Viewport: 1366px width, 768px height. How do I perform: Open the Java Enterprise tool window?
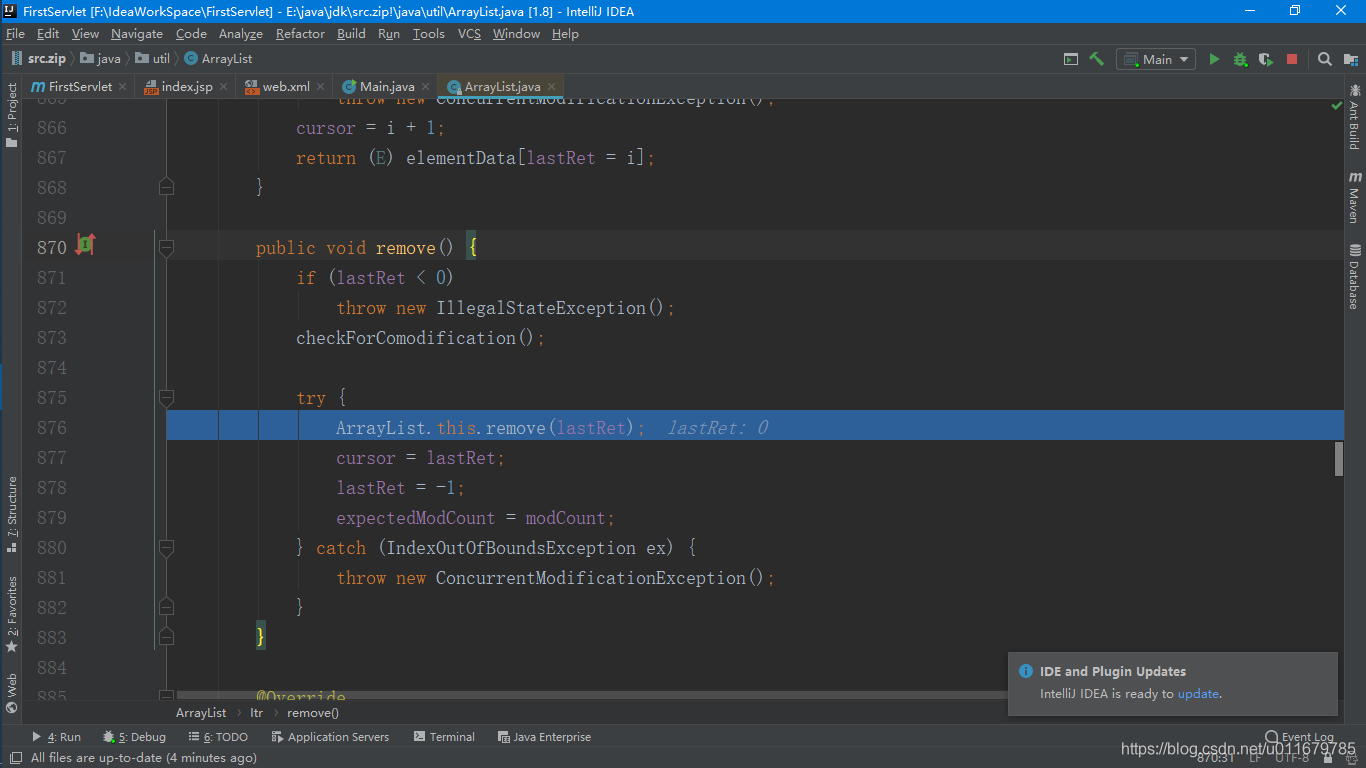(x=544, y=737)
